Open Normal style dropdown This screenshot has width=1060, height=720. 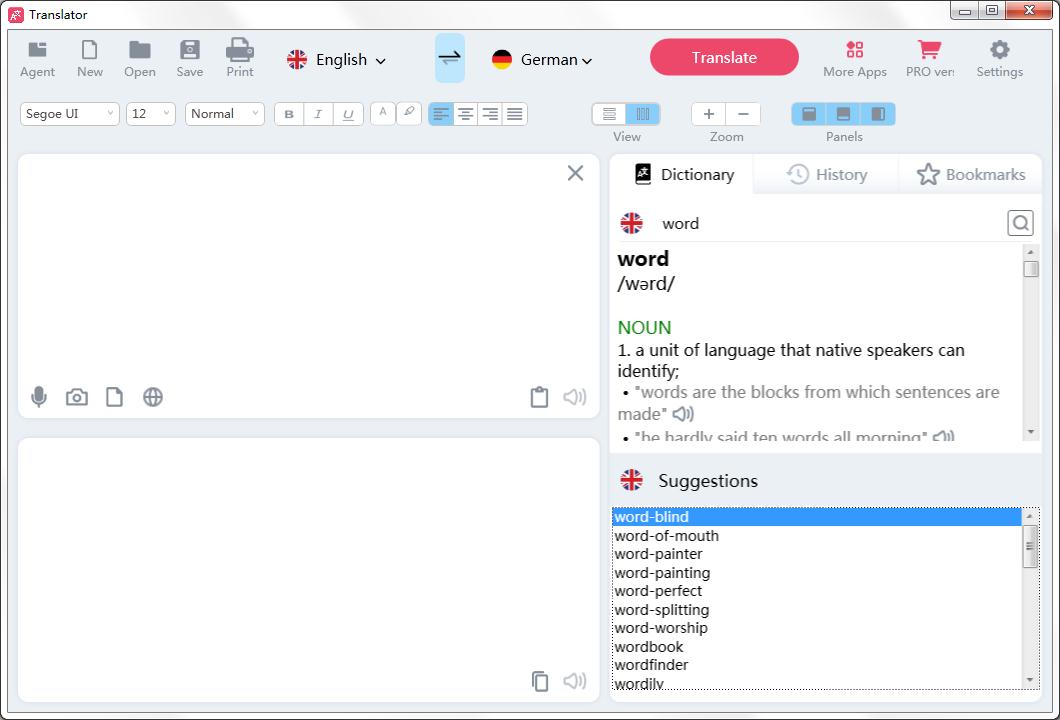[x=224, y=114]
